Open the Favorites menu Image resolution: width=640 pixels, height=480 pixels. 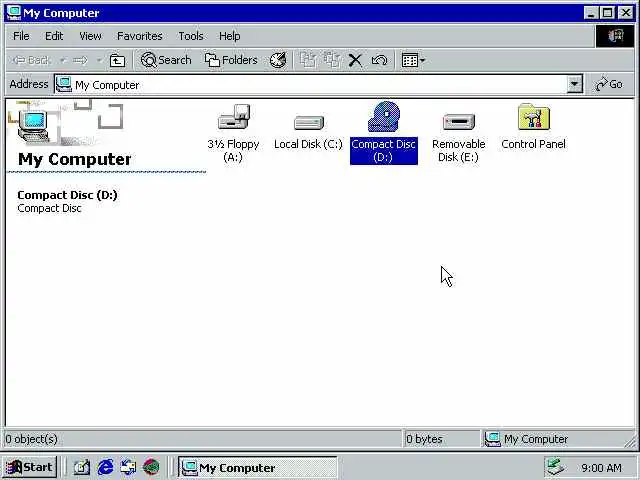(x=140, y=36)
